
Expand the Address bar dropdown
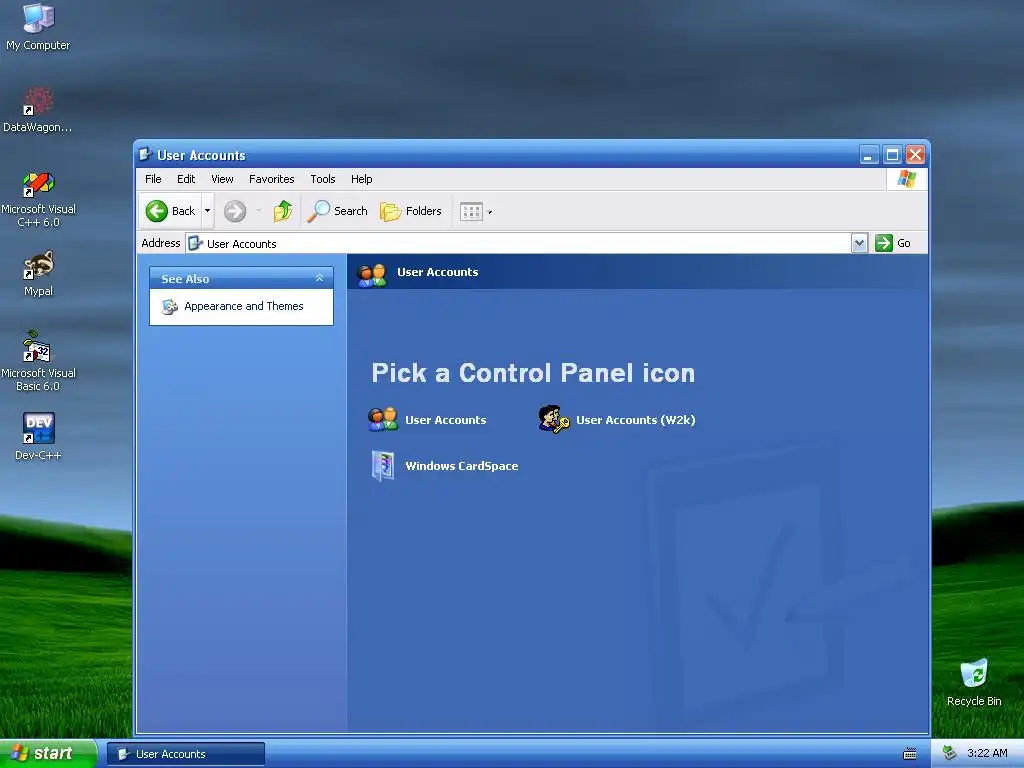(x=859, y=243)
